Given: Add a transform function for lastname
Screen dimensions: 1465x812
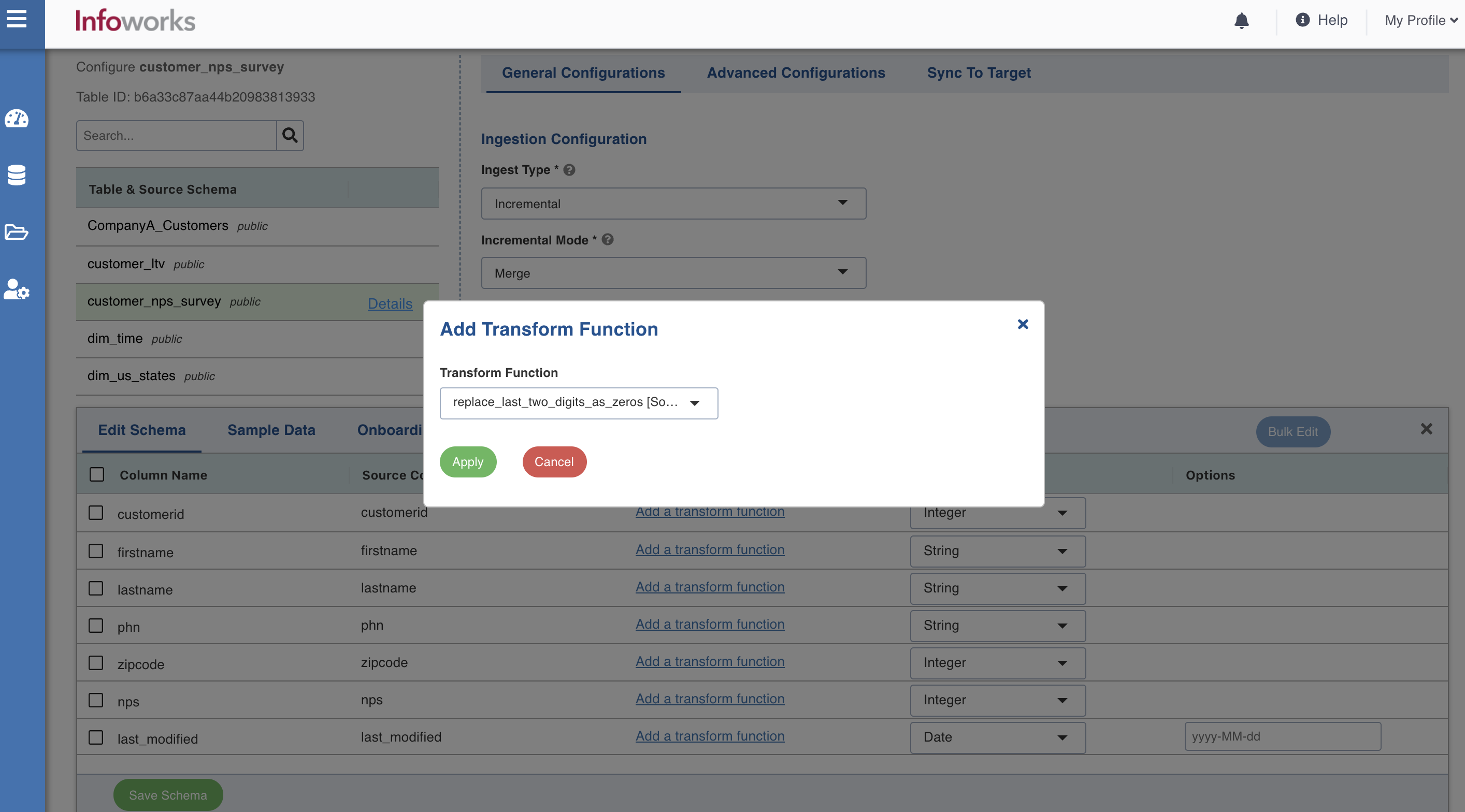Looking at the screenshot, I should [710, 587].
